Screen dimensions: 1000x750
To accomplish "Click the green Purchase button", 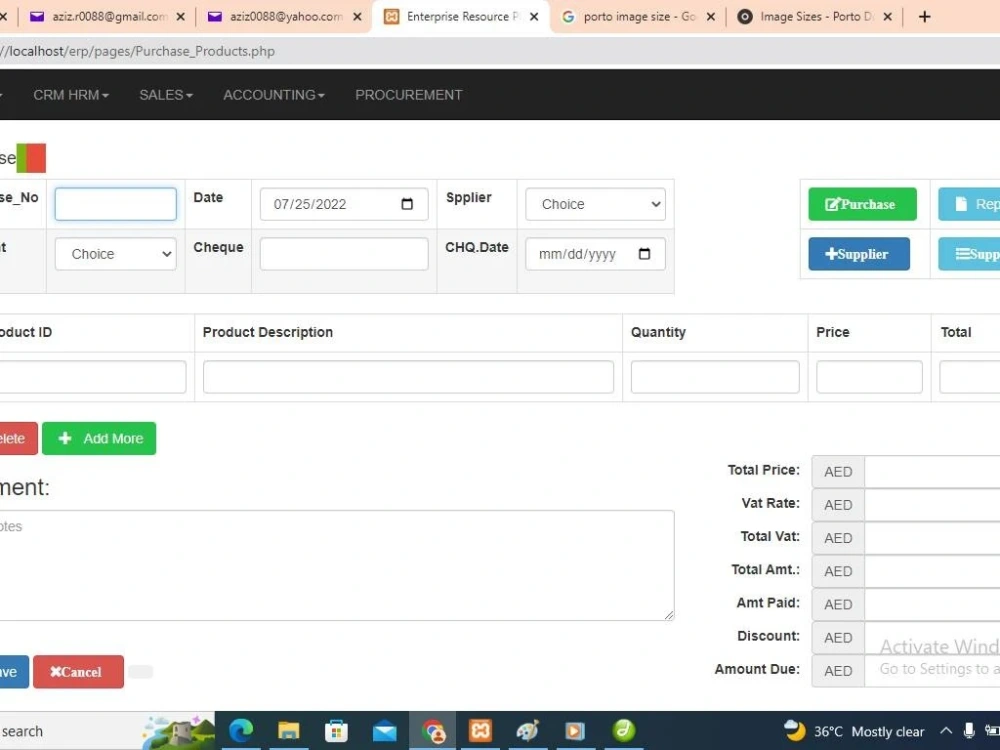I will [x=862, y=204].
